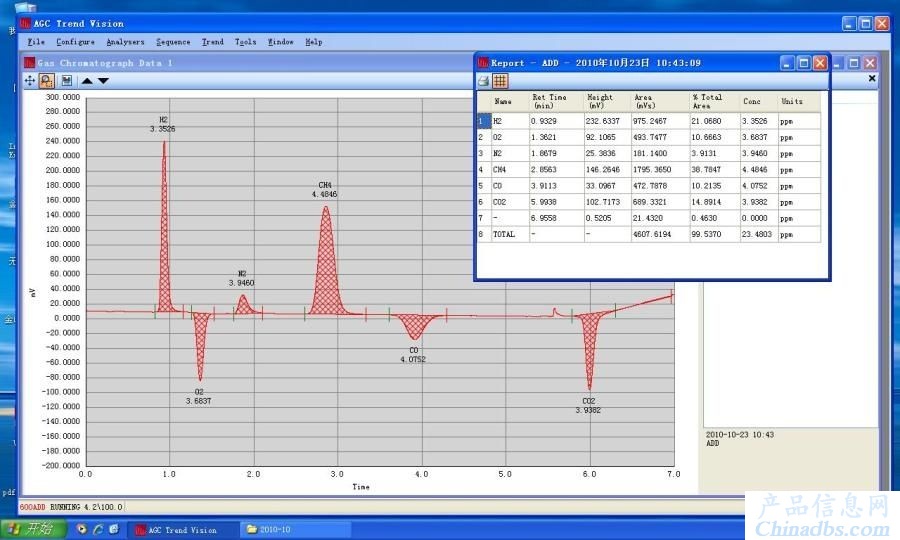This screenshot has height=540, width=900.
Task: Select the CO2 name cell
Action: coord(510,202)
